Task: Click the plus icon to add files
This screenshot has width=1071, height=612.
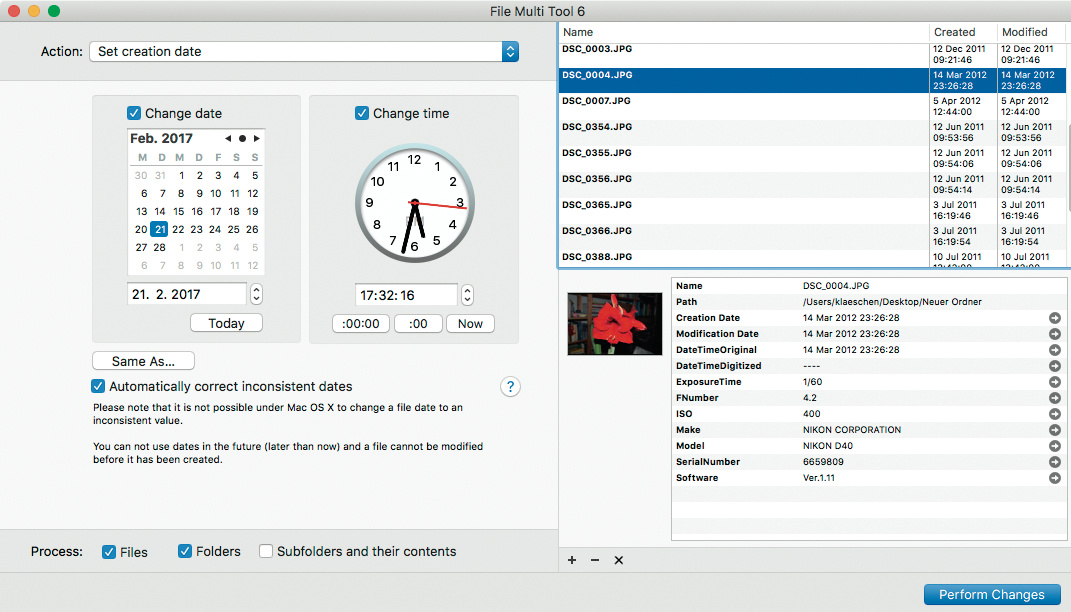Action: [x=572, y=560]
